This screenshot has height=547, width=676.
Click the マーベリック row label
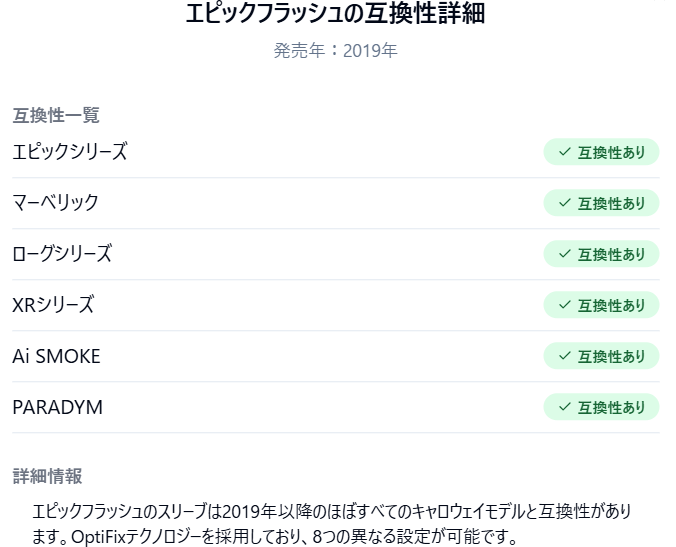point(56,203)
